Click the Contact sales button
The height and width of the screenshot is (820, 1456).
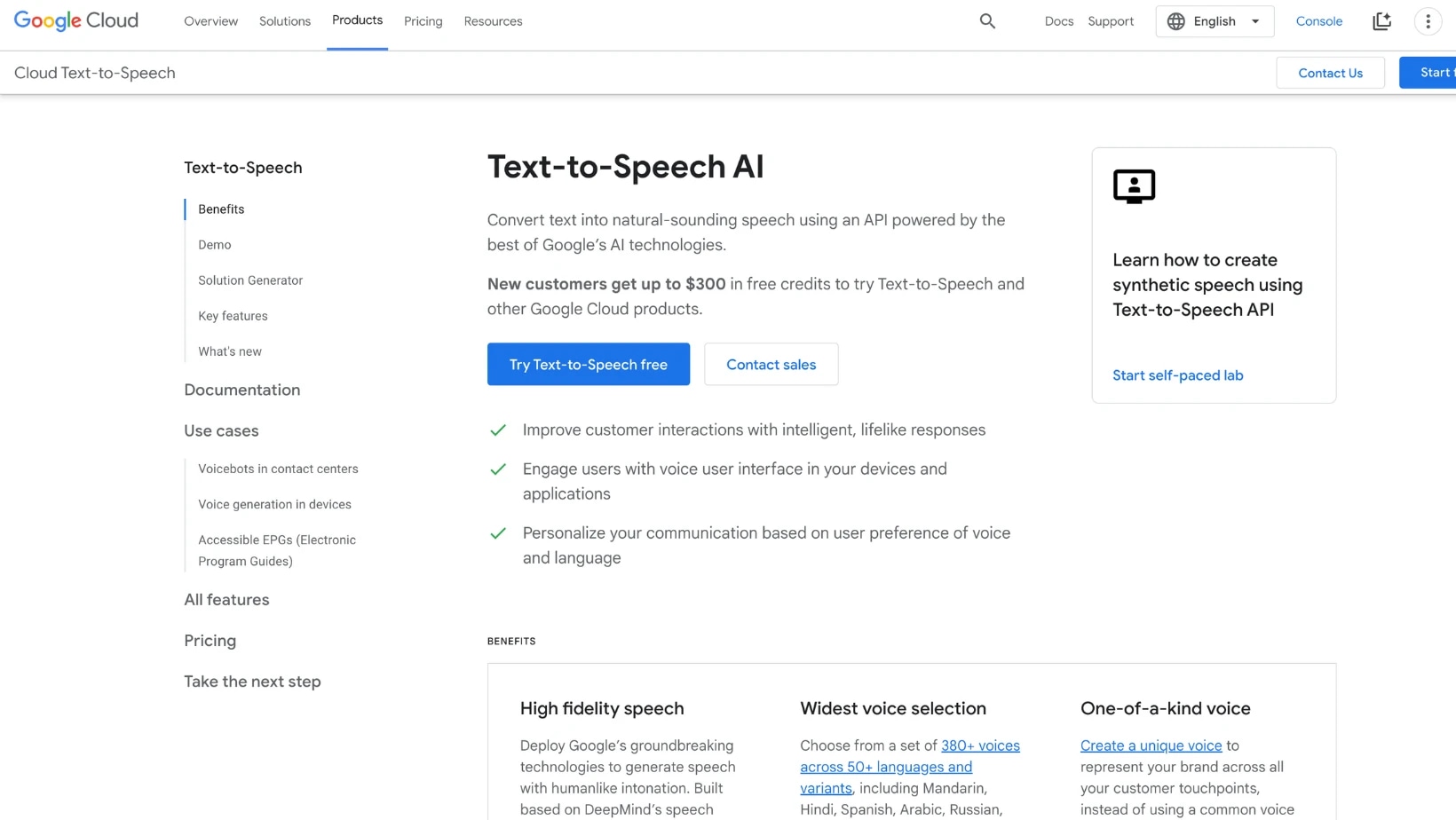pyautogui.click(x=771, y=364)
